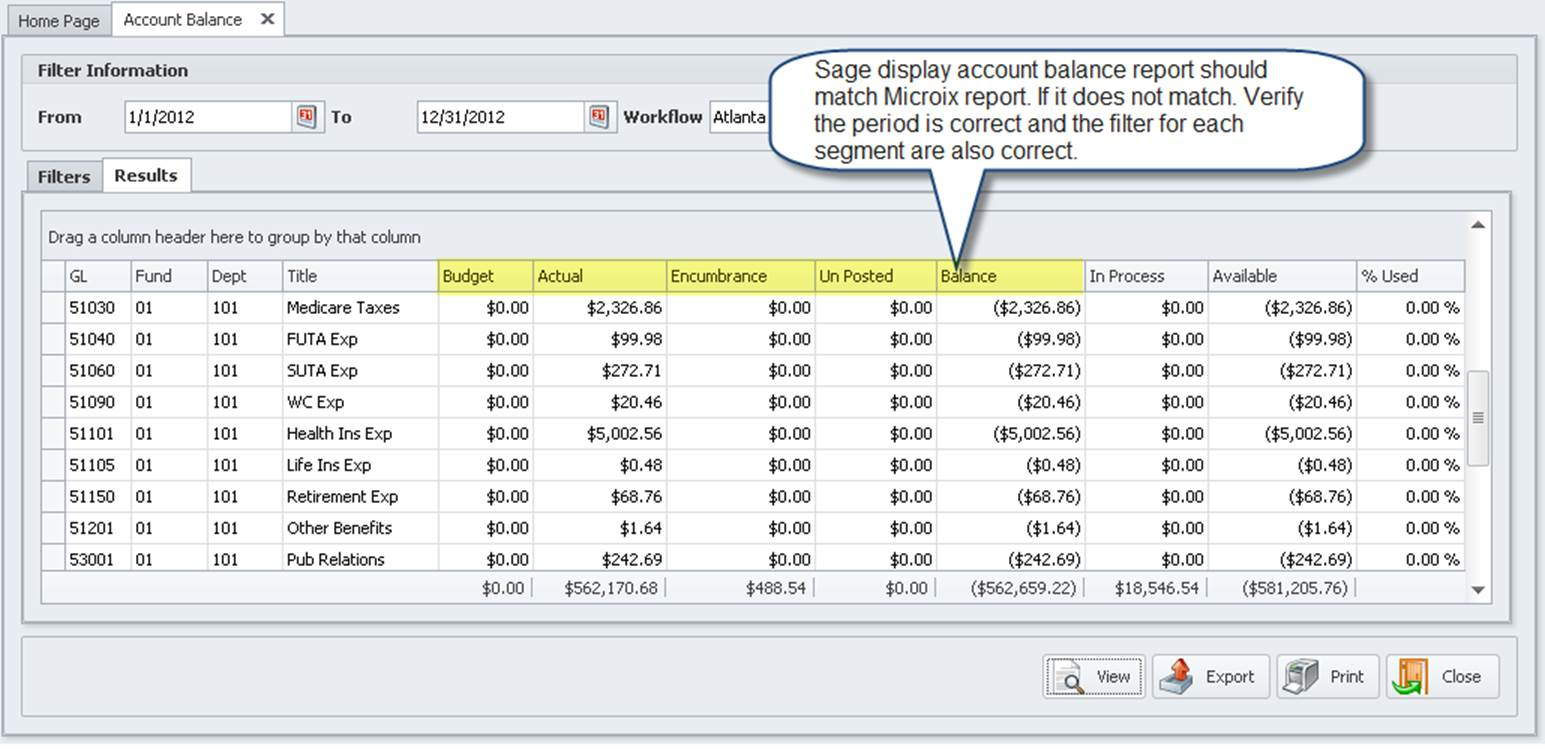The width and height of the screenshot is (1545, 756).
Task: Click the From date input field
Action: coord(210,117)
